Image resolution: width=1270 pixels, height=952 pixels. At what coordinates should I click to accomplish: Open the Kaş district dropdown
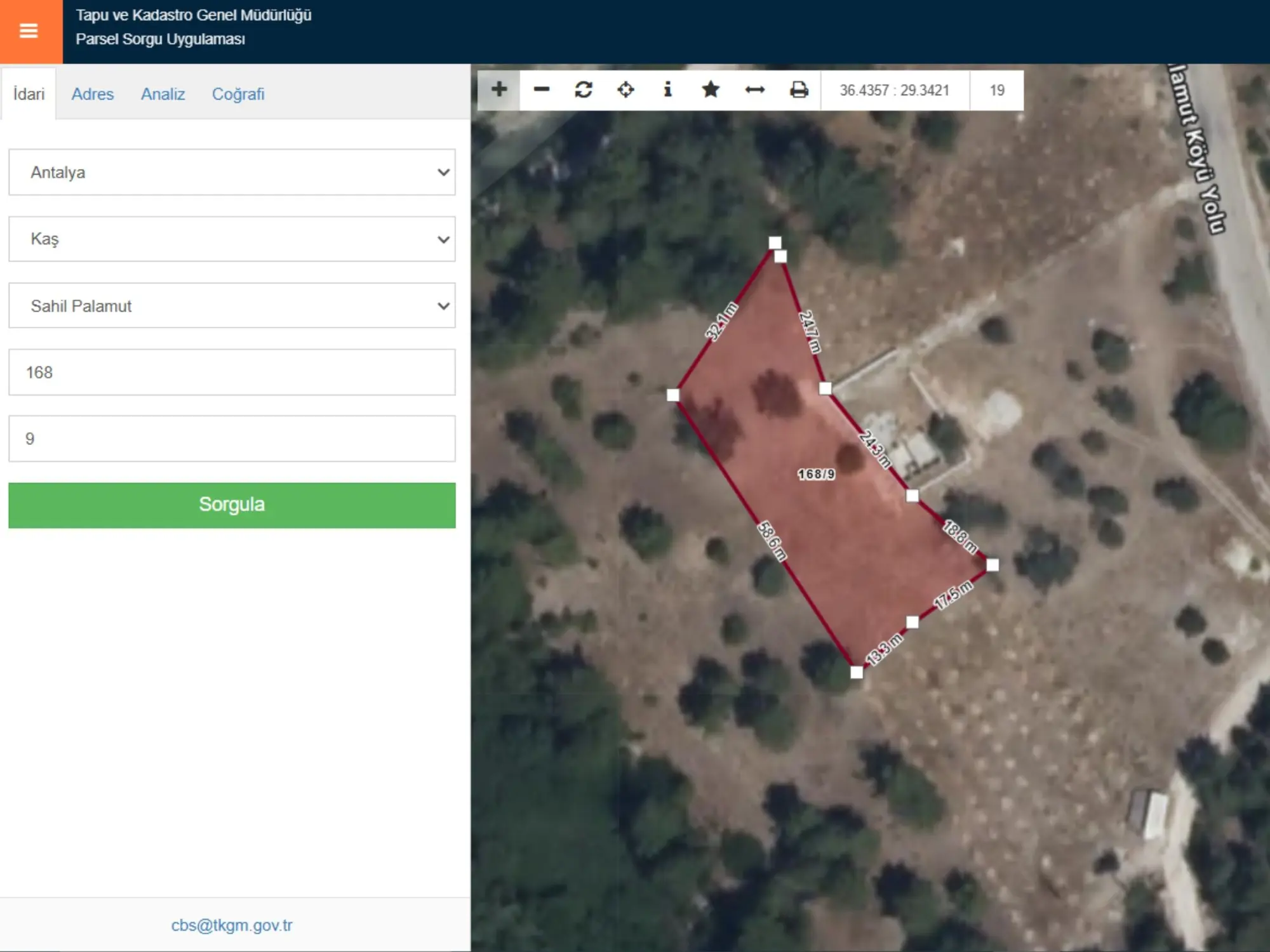[x=232, y=239]
